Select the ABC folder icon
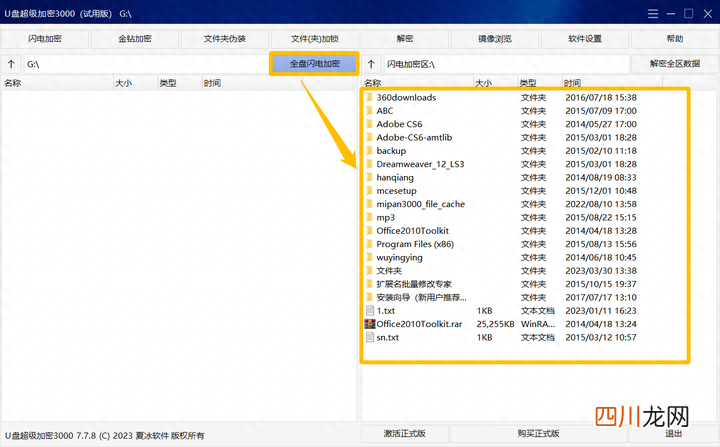Viewport: 720px width, 447px height. 370,111
